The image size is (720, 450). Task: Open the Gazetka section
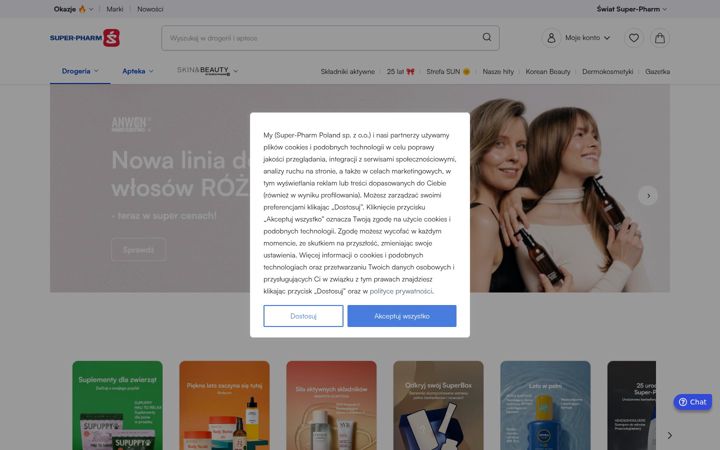(657, 72)
